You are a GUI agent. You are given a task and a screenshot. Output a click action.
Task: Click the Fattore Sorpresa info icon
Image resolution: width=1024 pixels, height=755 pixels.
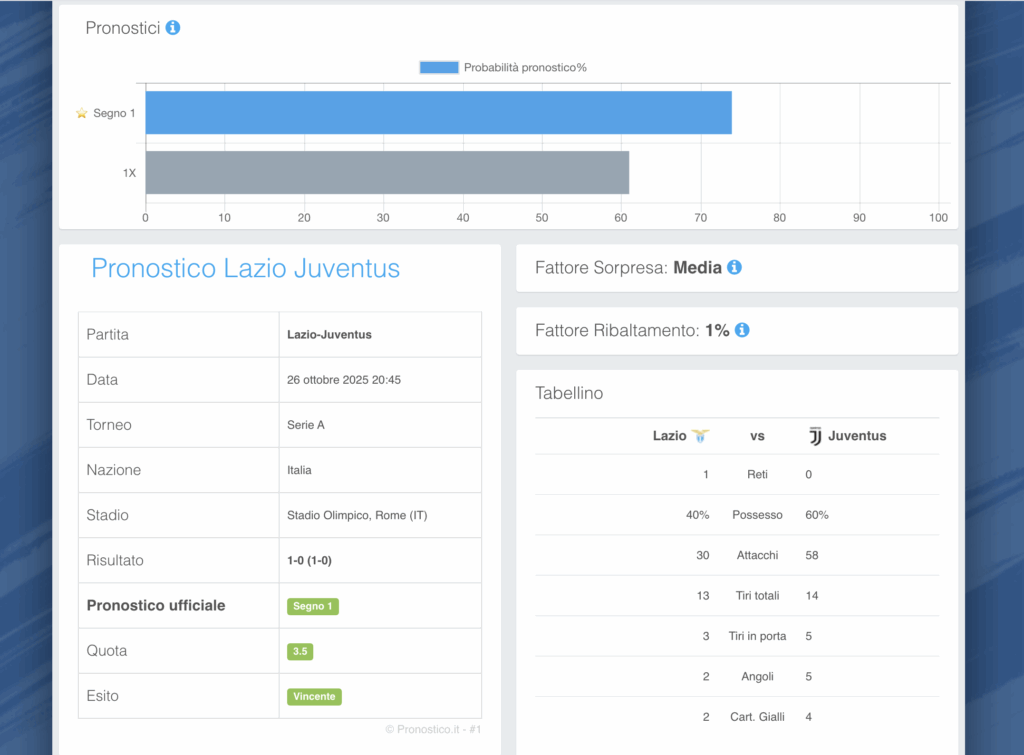[734, 268]
